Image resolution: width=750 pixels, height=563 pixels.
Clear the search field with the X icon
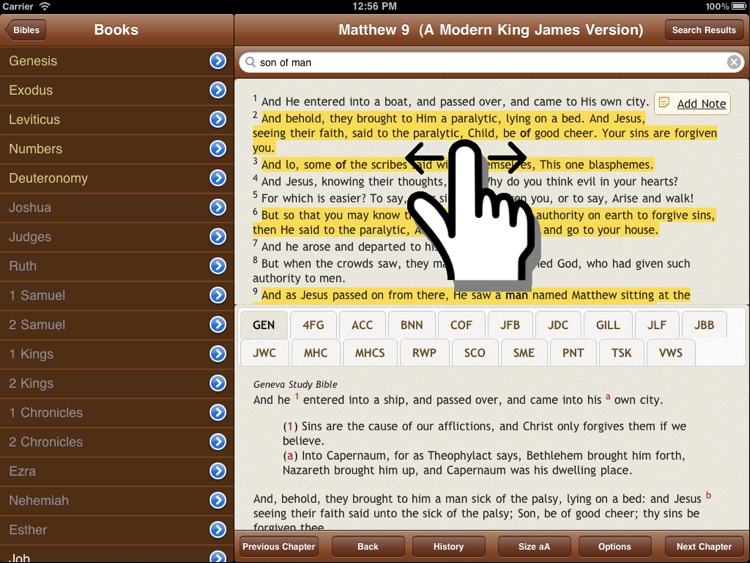734,62
